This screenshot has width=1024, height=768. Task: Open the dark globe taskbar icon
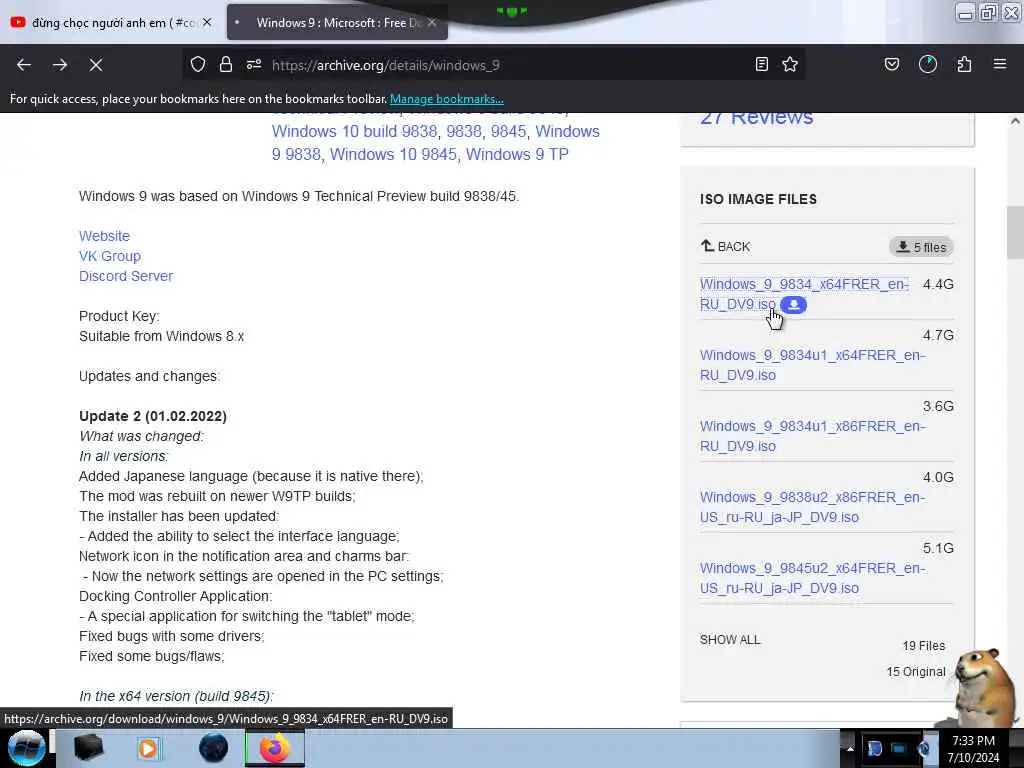(x=214, y=748)
